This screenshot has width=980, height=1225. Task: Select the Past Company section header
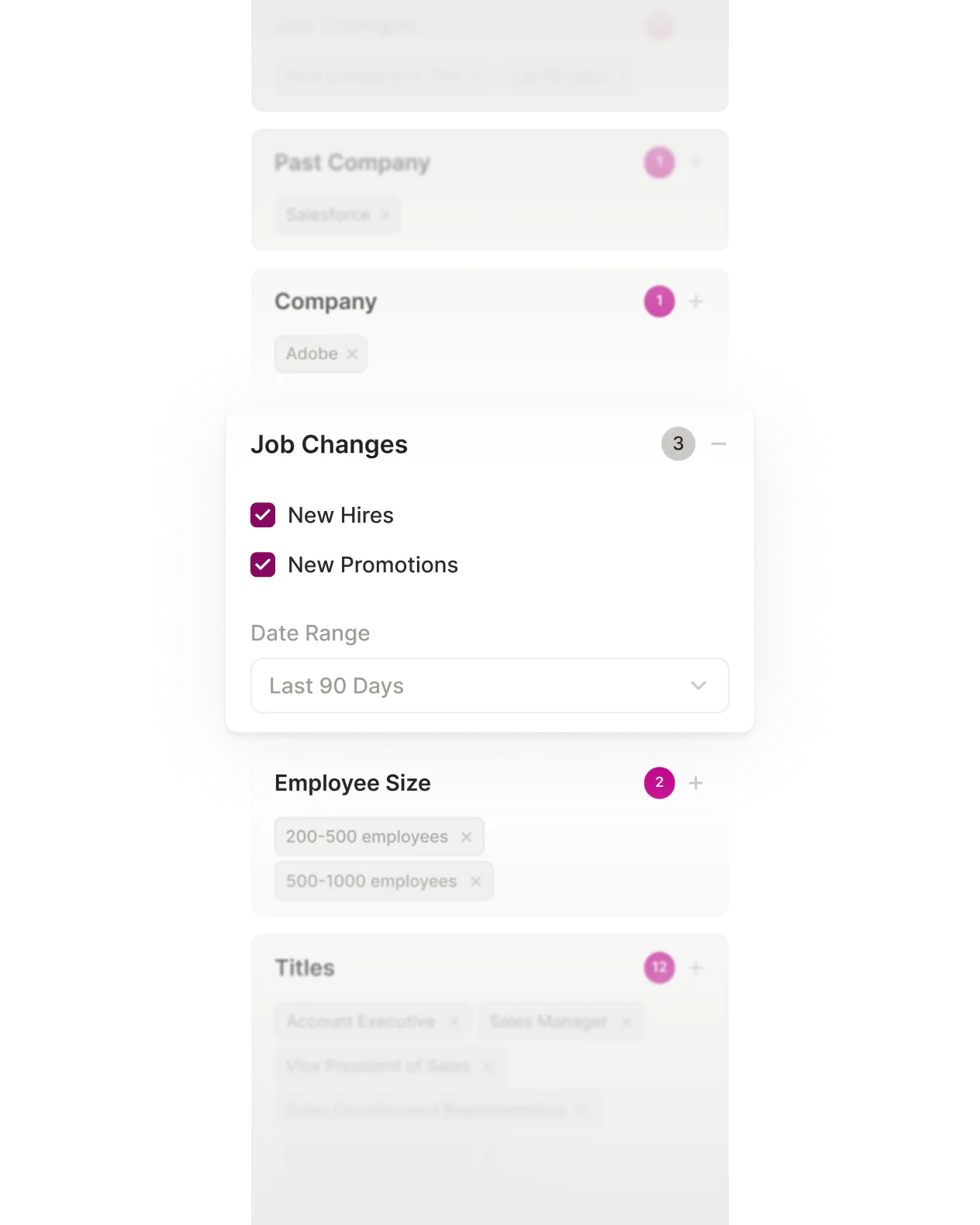[x=354, y=162]
